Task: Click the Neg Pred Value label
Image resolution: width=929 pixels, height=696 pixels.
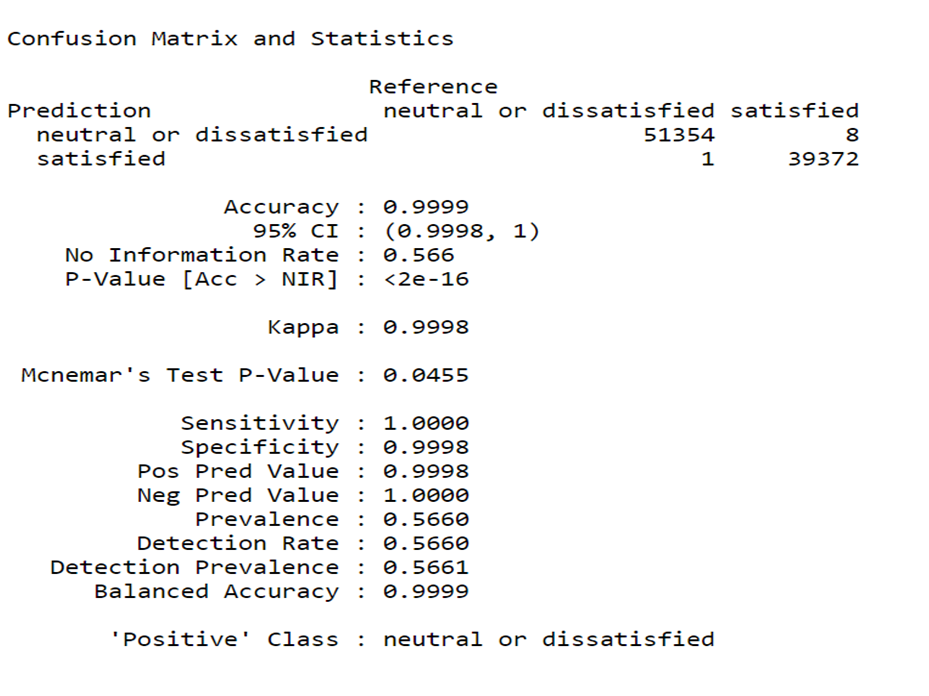Action: pos(238,495)
